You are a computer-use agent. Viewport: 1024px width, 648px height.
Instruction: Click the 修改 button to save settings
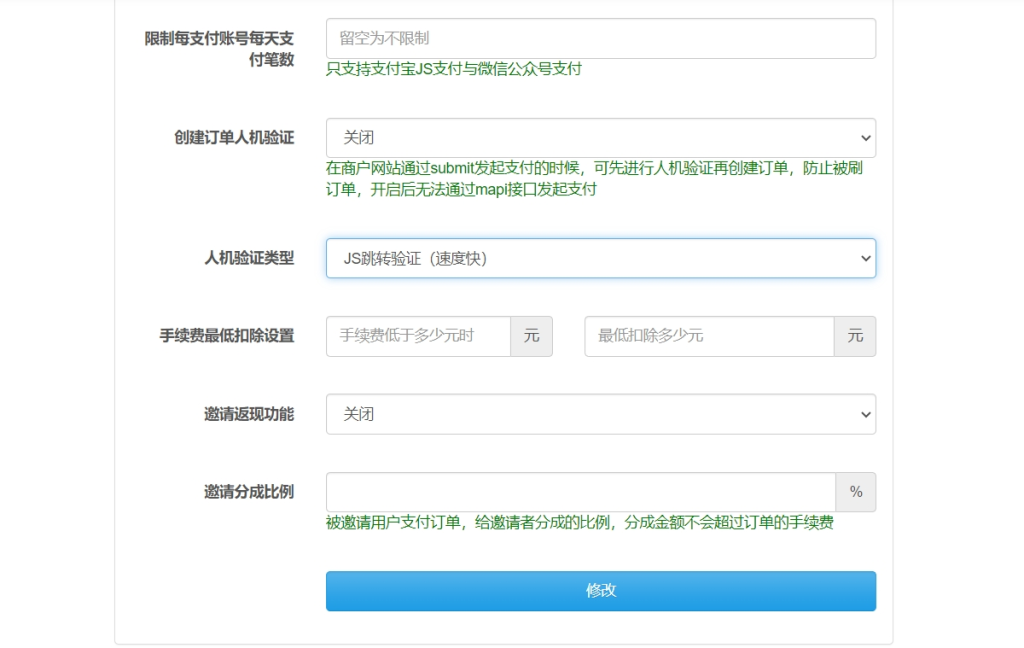coord(600,591)
